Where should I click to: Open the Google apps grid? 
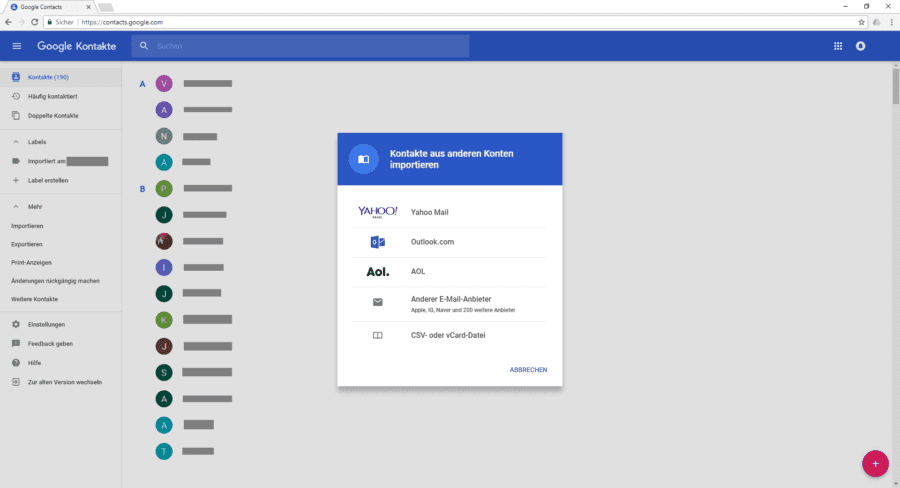pyautogui.click(x=838, y=46)
